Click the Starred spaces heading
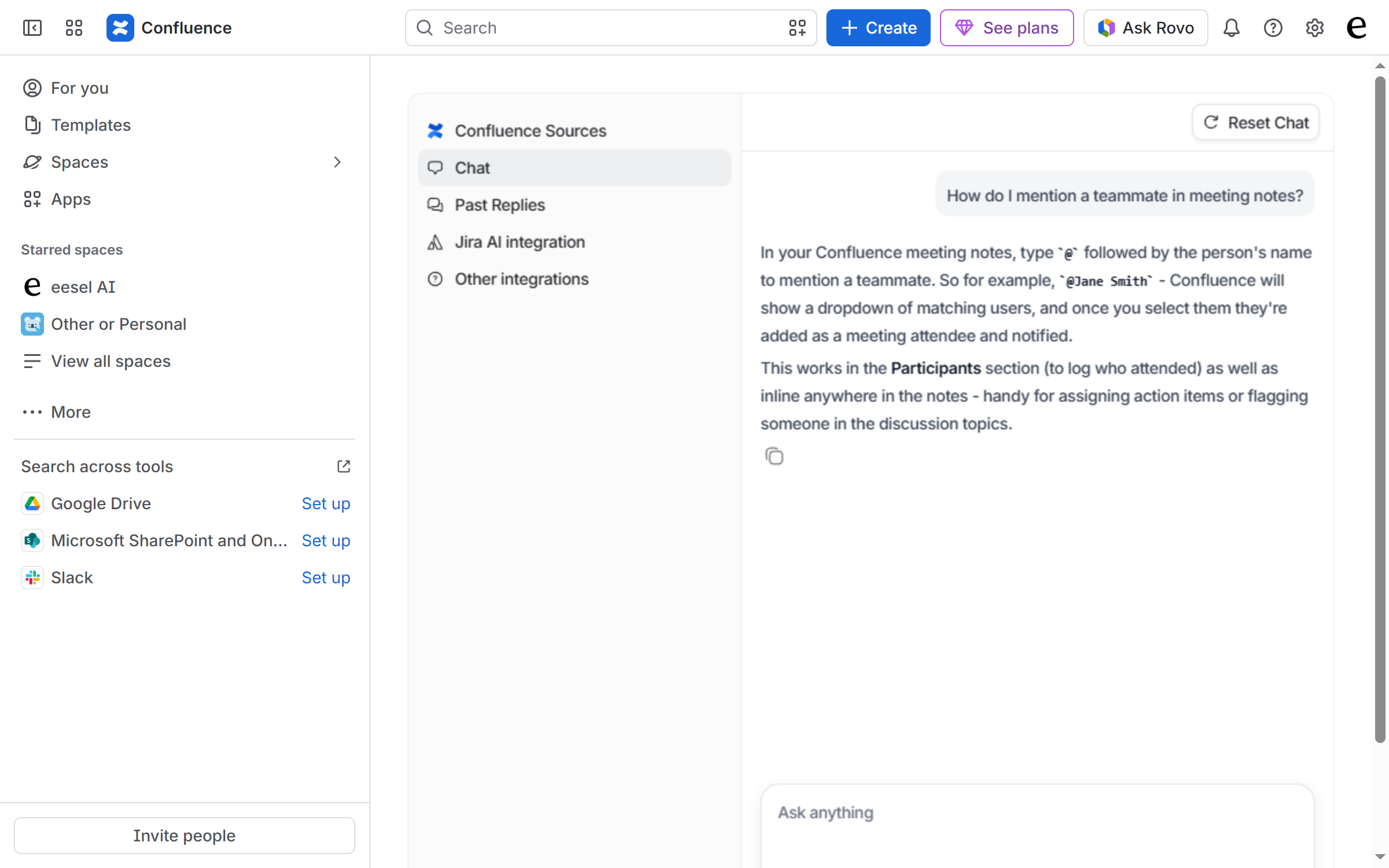 [x=72, y=249]
